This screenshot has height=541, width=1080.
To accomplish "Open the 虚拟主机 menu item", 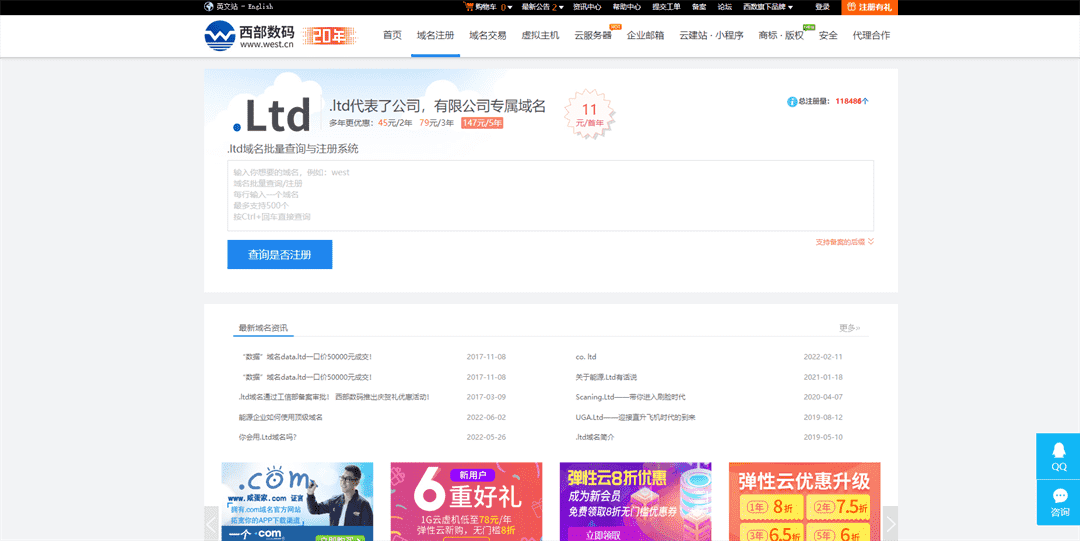I will 541,35.
